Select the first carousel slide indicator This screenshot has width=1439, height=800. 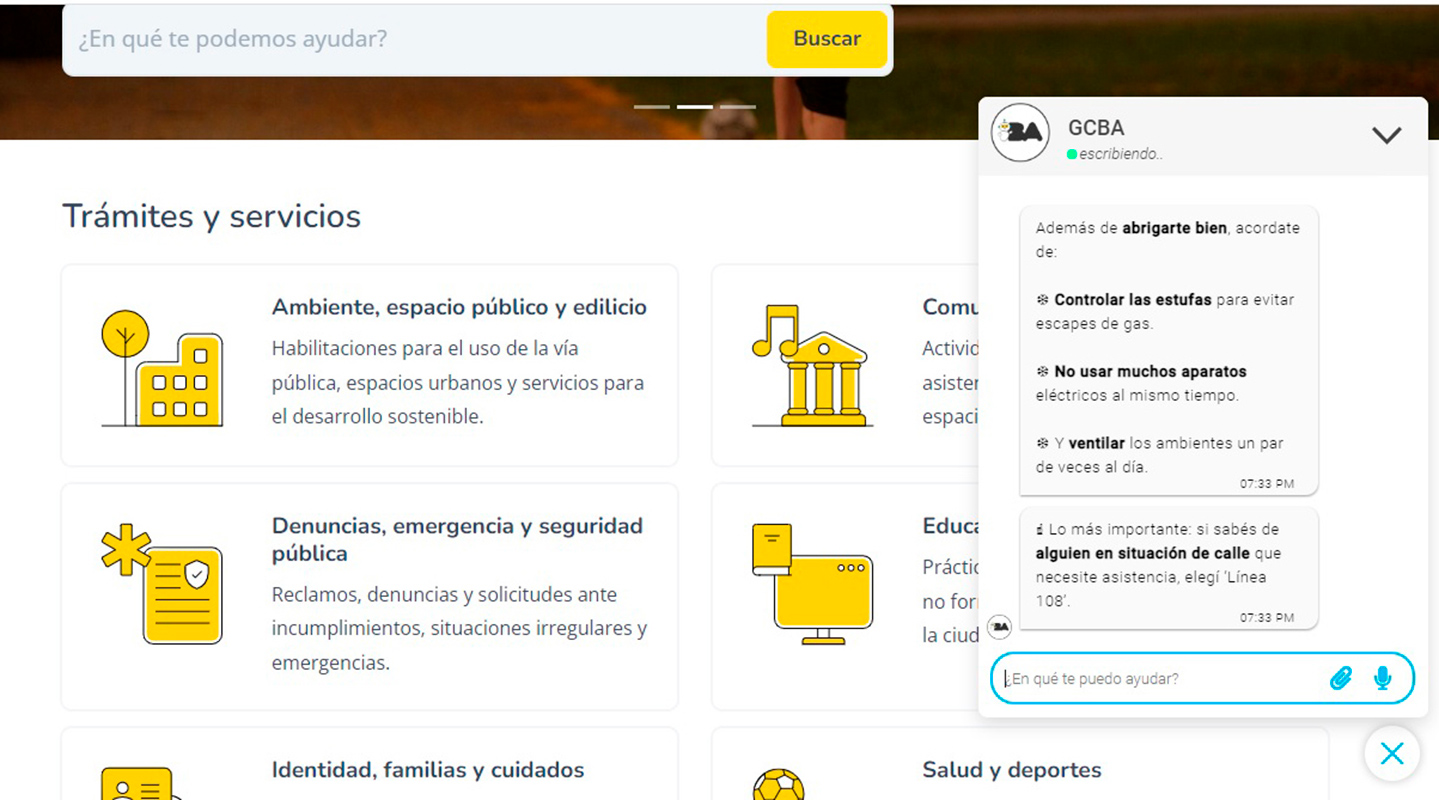(x=651, y=107)
